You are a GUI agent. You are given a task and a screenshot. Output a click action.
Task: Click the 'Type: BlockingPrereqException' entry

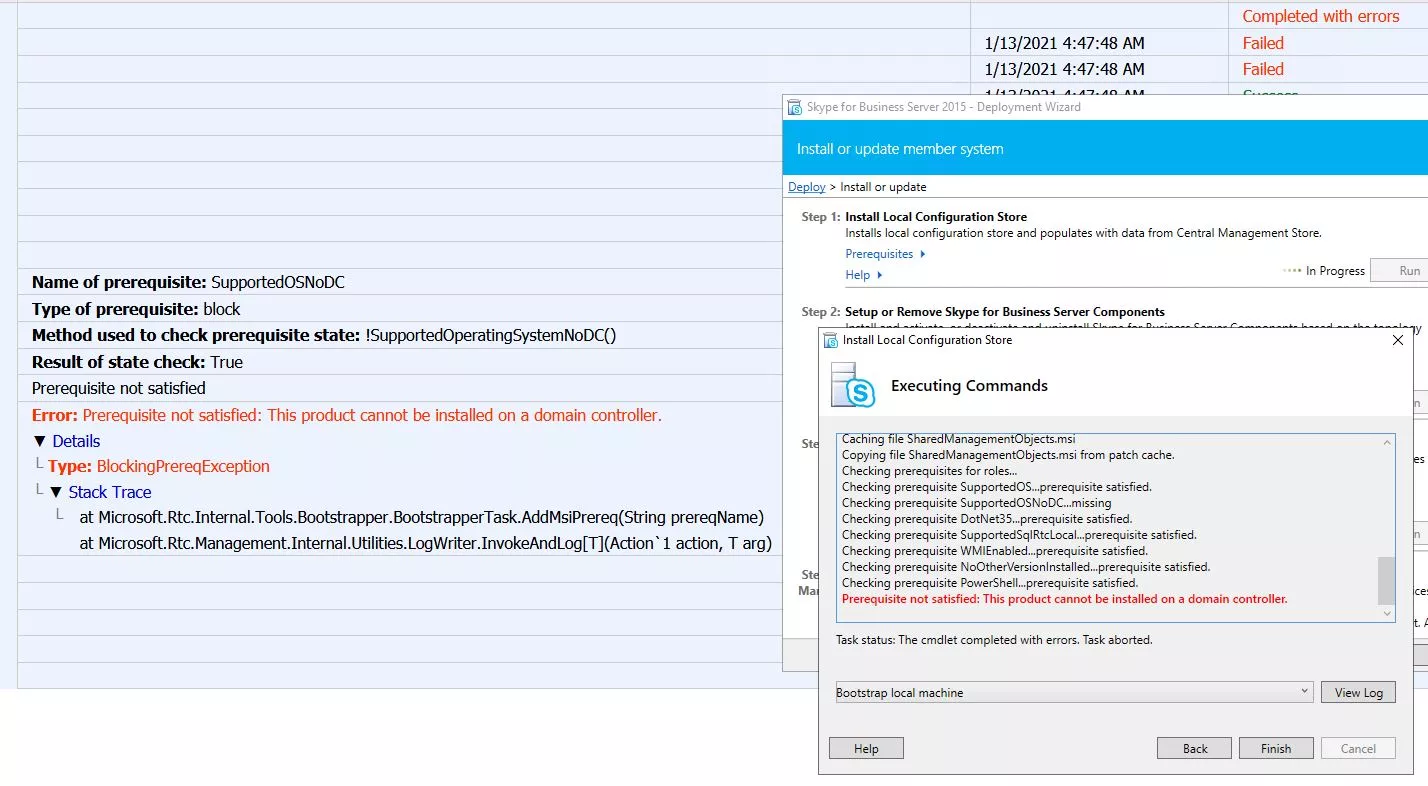[159, 466]
